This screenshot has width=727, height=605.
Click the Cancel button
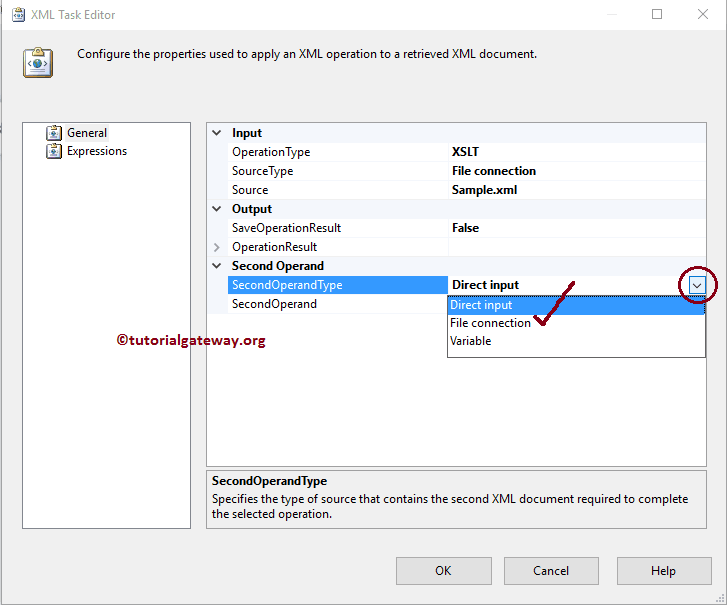(551, 571)
